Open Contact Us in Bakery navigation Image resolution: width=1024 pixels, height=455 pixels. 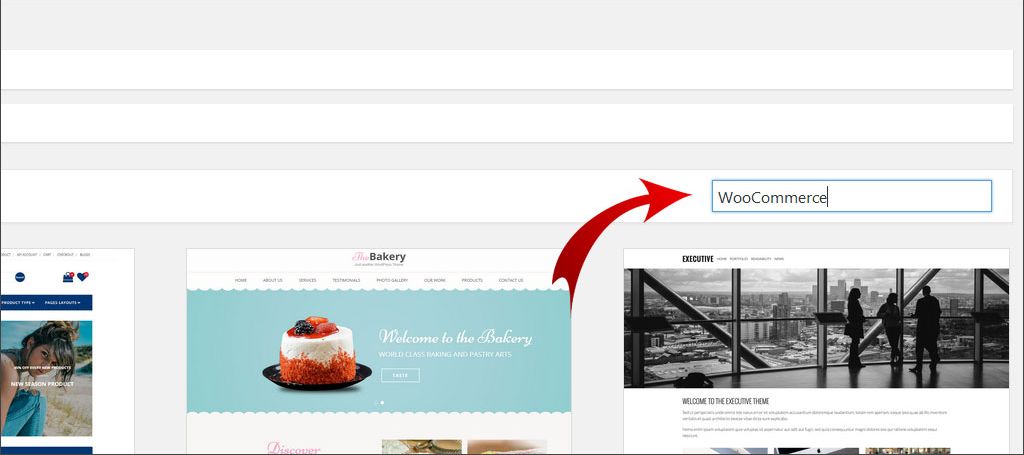[511, 280]
